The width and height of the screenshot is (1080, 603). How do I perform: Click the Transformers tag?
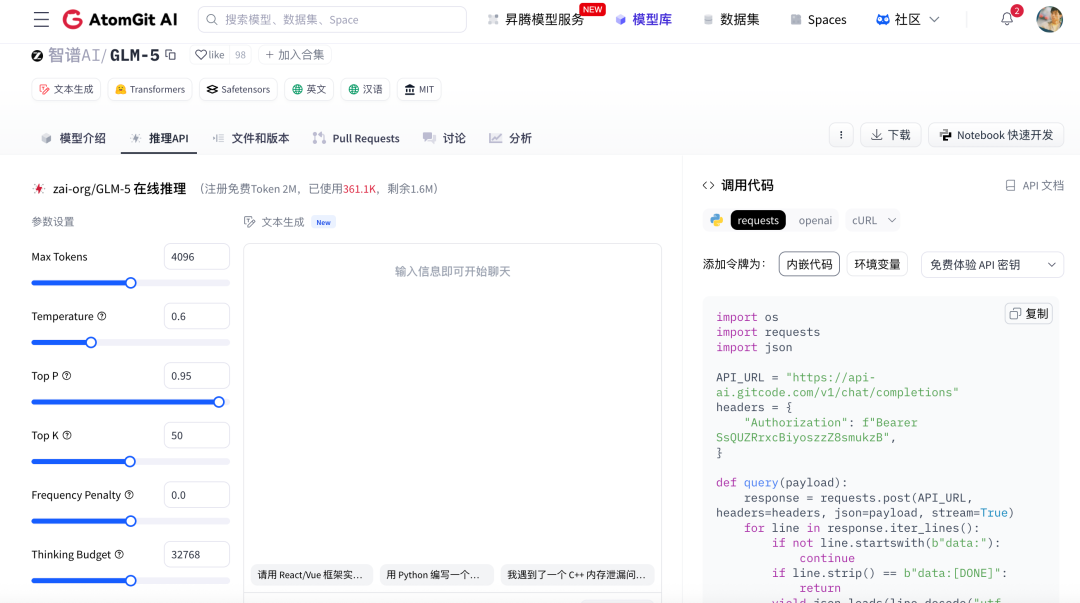pos(150,90)
